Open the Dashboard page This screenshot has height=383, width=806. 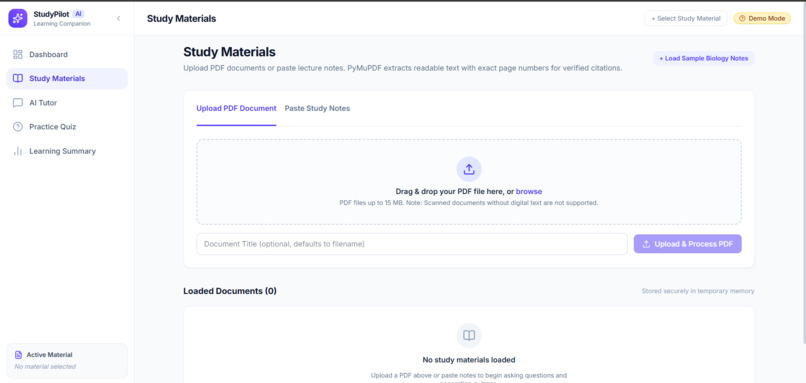click(x=67, y=54)
